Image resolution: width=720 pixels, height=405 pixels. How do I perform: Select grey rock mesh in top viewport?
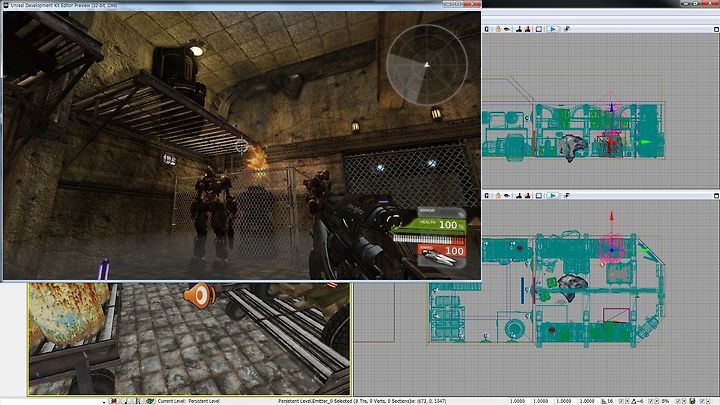[x=572, y=286]
